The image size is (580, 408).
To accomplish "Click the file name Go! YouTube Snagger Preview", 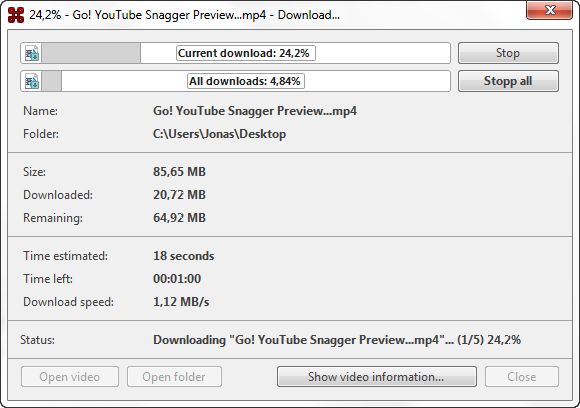I will (255, 111).
